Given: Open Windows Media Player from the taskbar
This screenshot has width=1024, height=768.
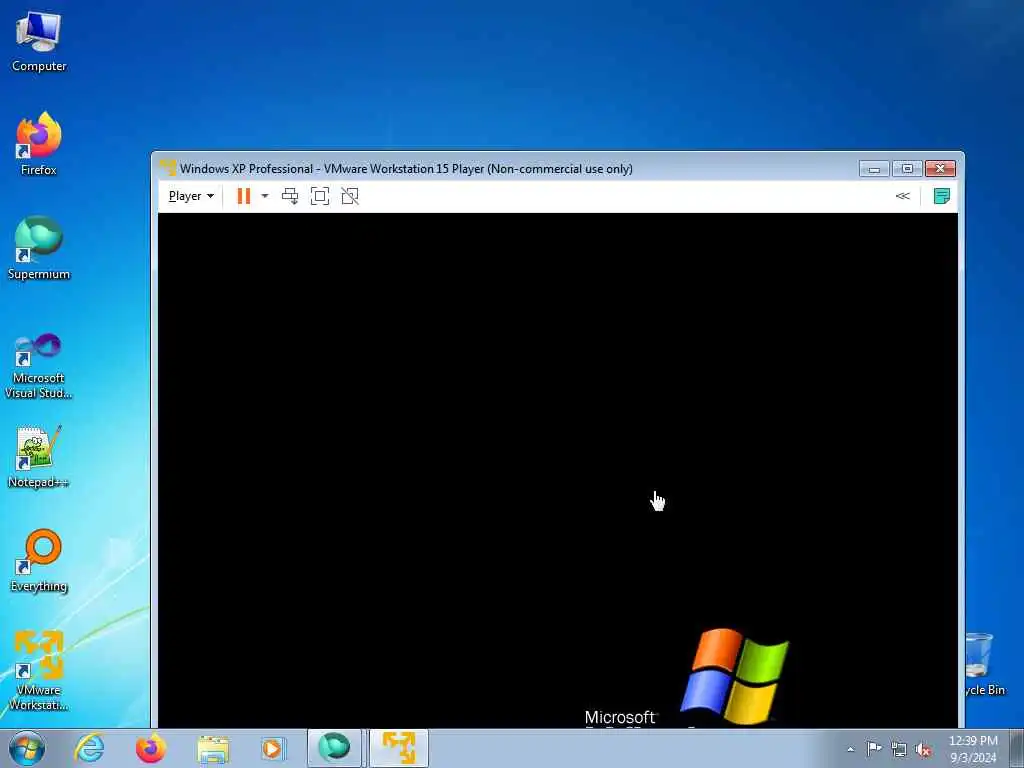Looking at the screenshot, I should (x=273, y=748).
